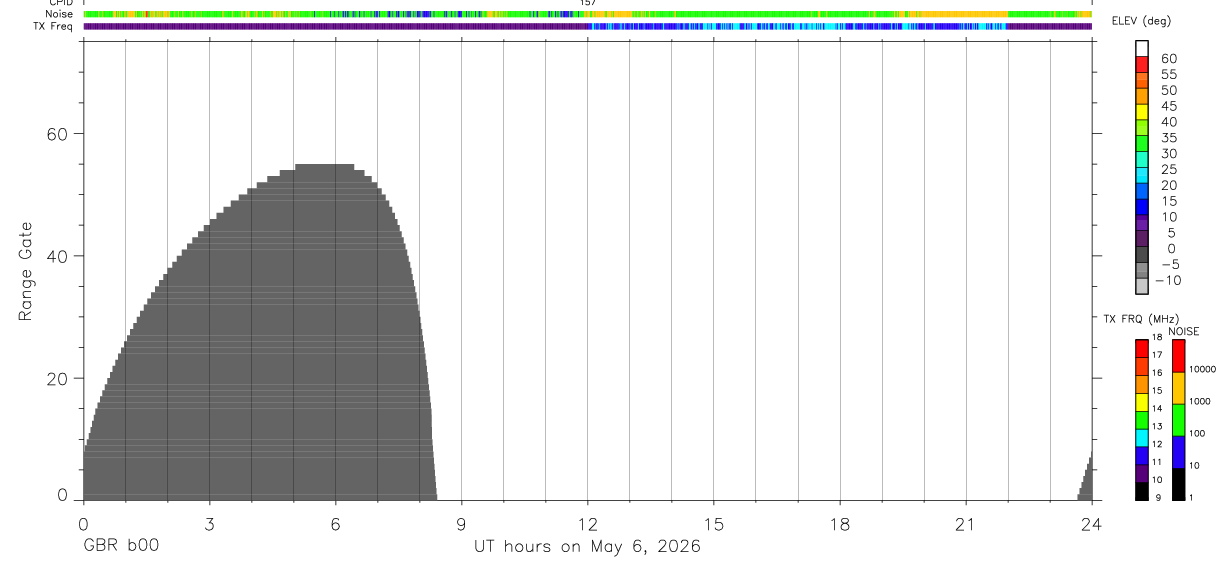Click the green 30–35 ELEV legend swatch

pos(1142,143)
